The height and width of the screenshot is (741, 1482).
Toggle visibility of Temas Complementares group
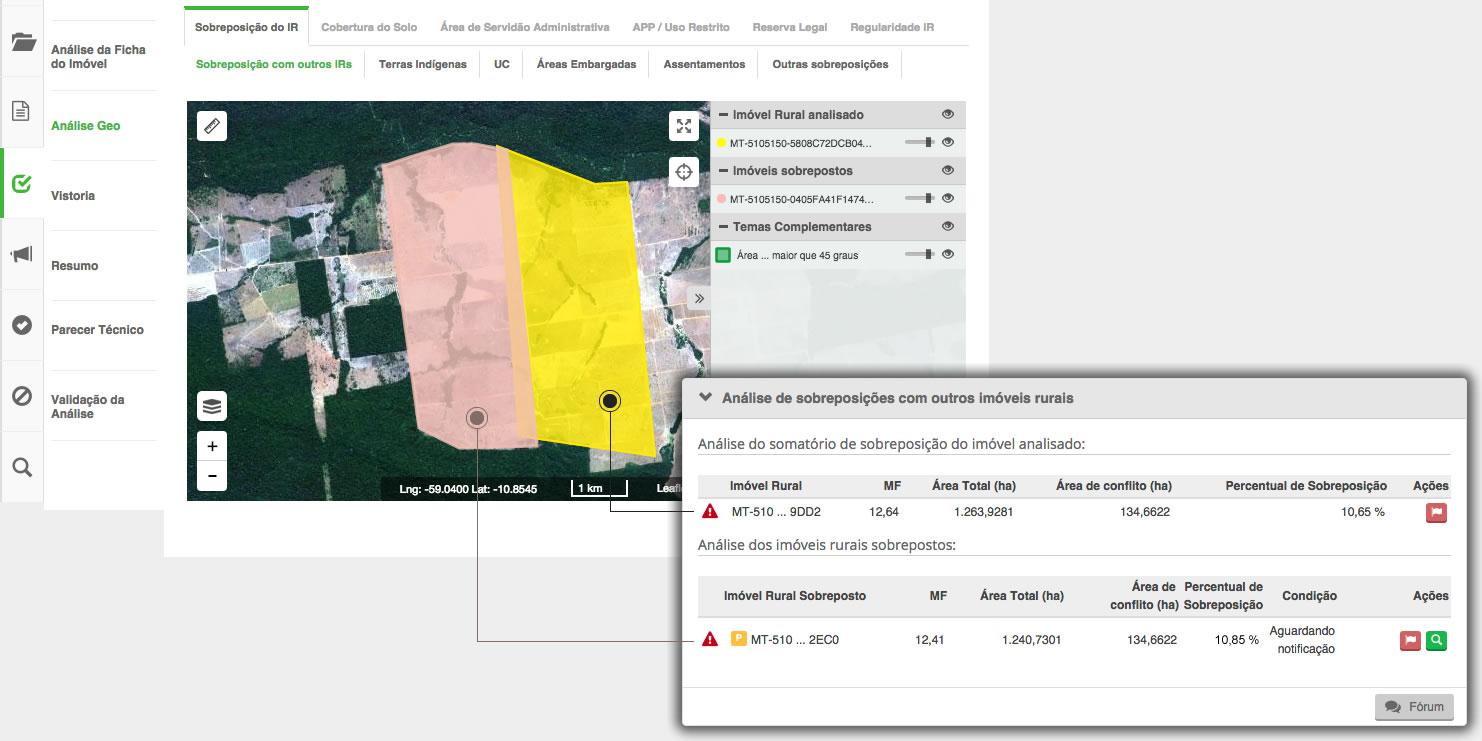point(947,227)
